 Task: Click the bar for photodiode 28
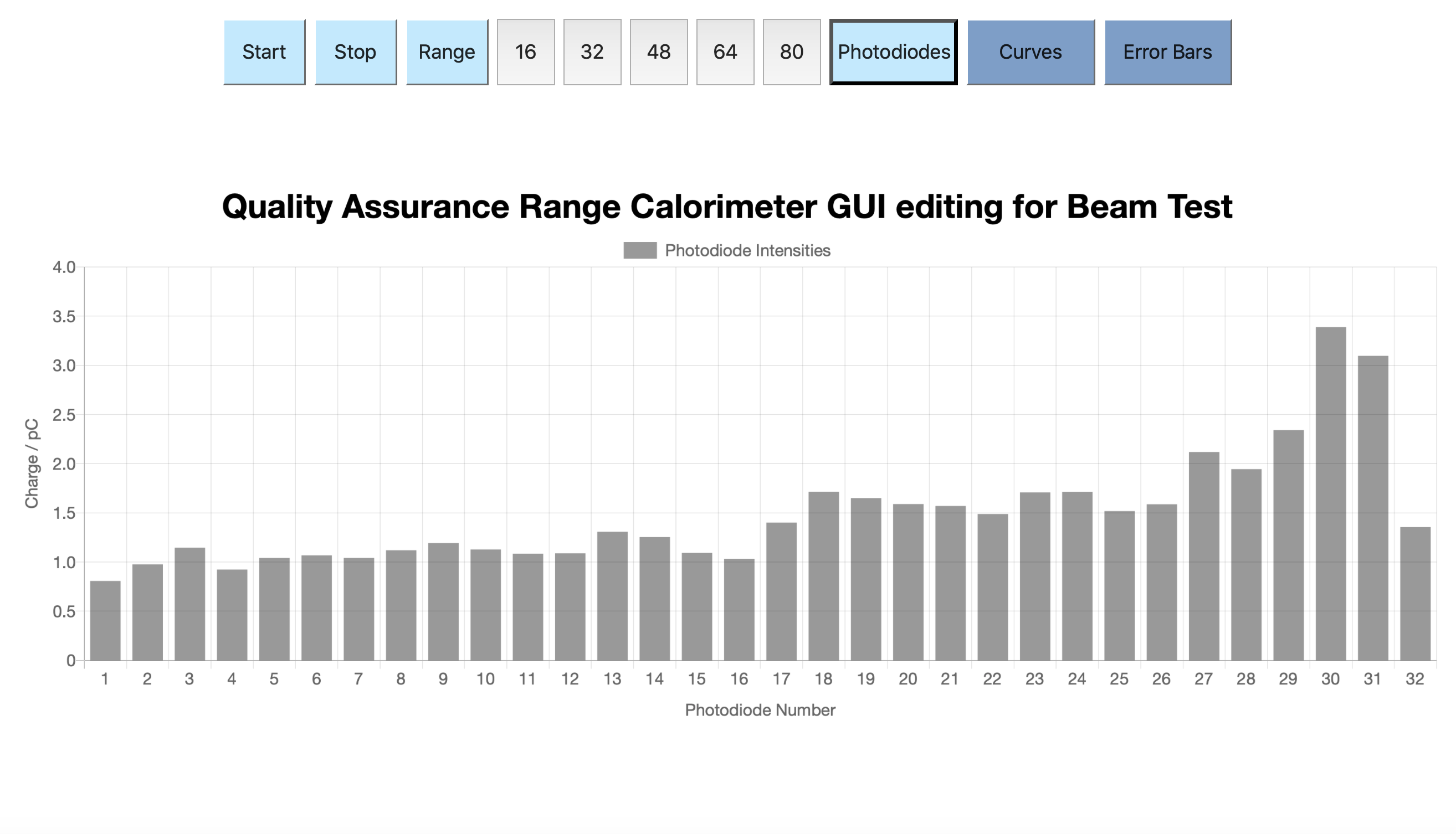click(x=1245, y=565)
